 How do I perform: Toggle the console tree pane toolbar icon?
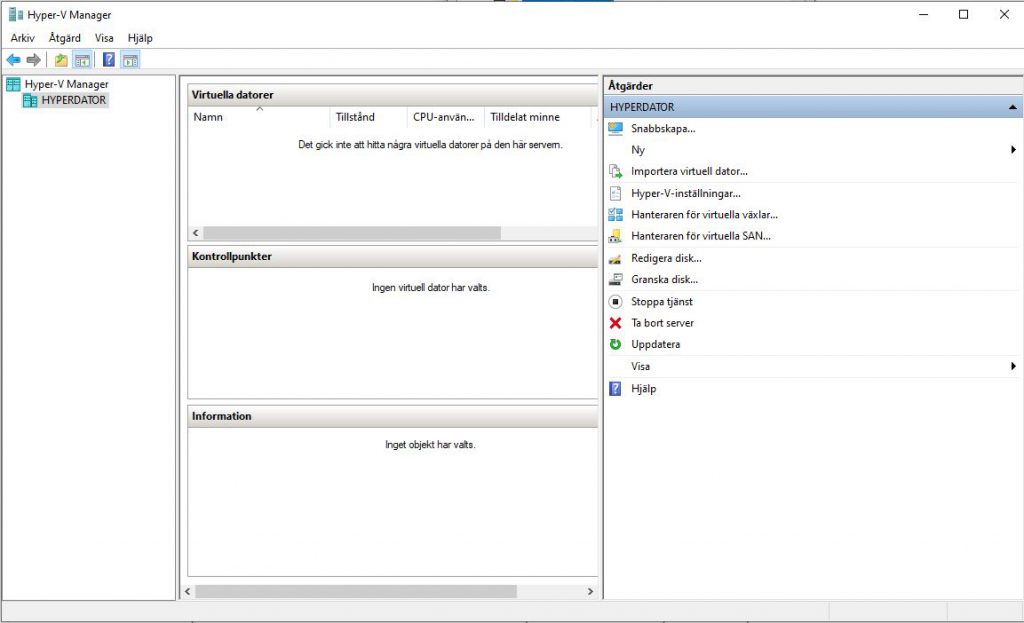click(82, 60)
